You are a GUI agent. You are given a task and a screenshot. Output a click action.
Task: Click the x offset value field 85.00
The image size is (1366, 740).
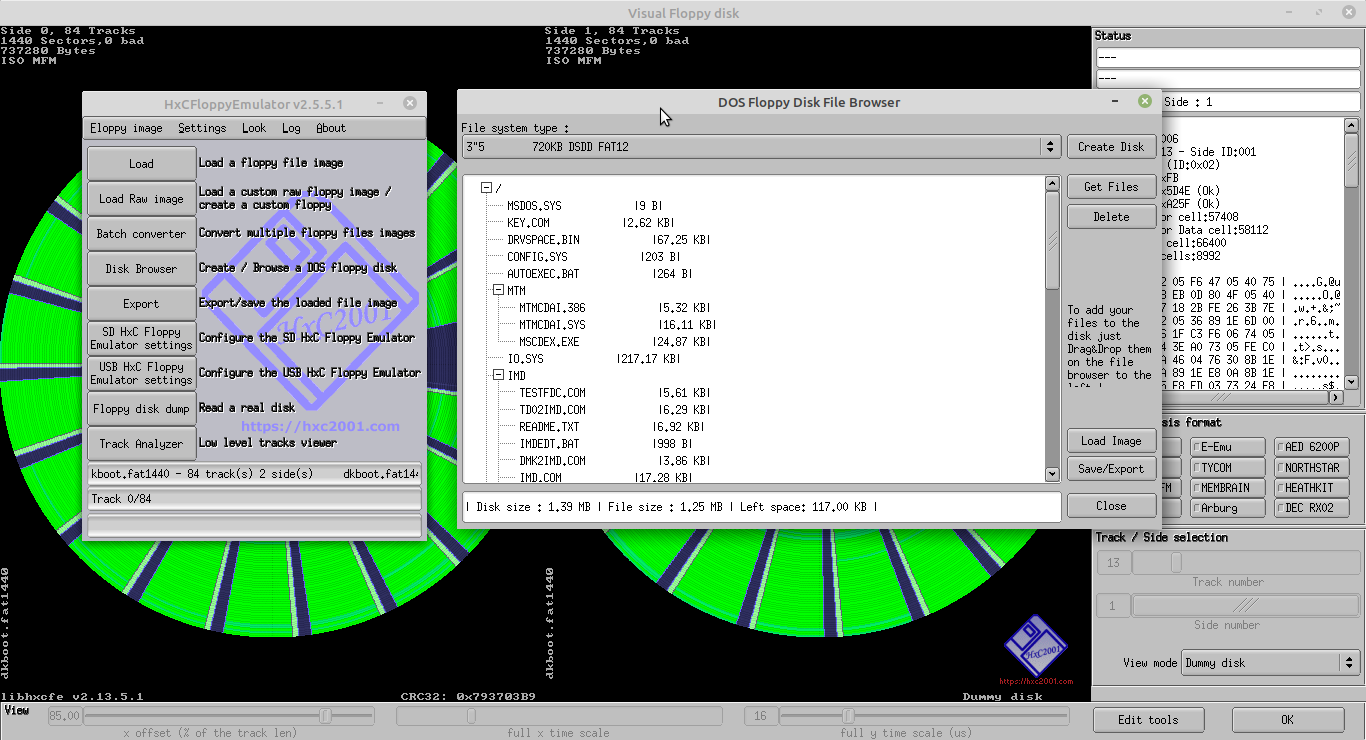click(x=63, y=716)
